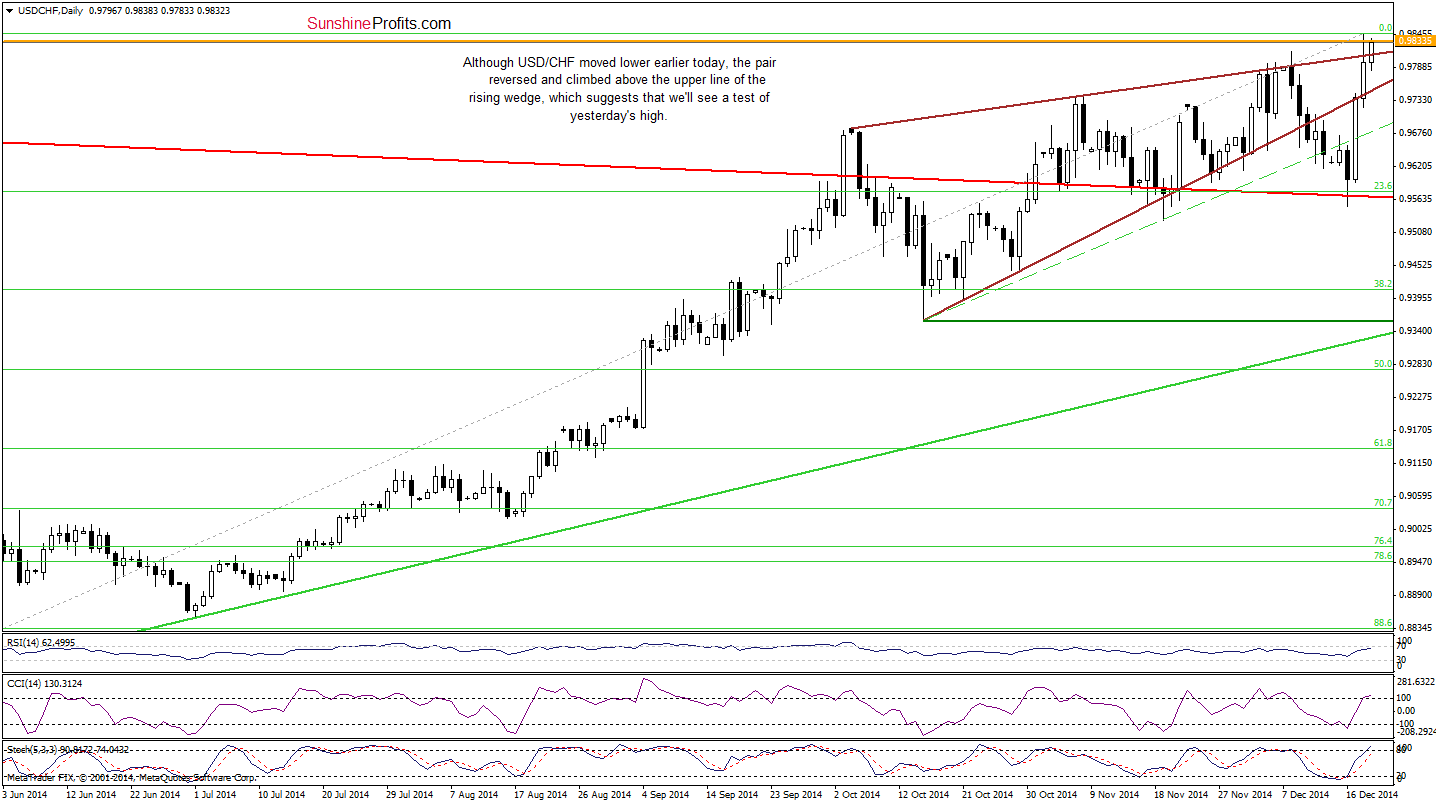
Task: Click the small triangle before USDCHF title
Action: [x=8, y=10]
